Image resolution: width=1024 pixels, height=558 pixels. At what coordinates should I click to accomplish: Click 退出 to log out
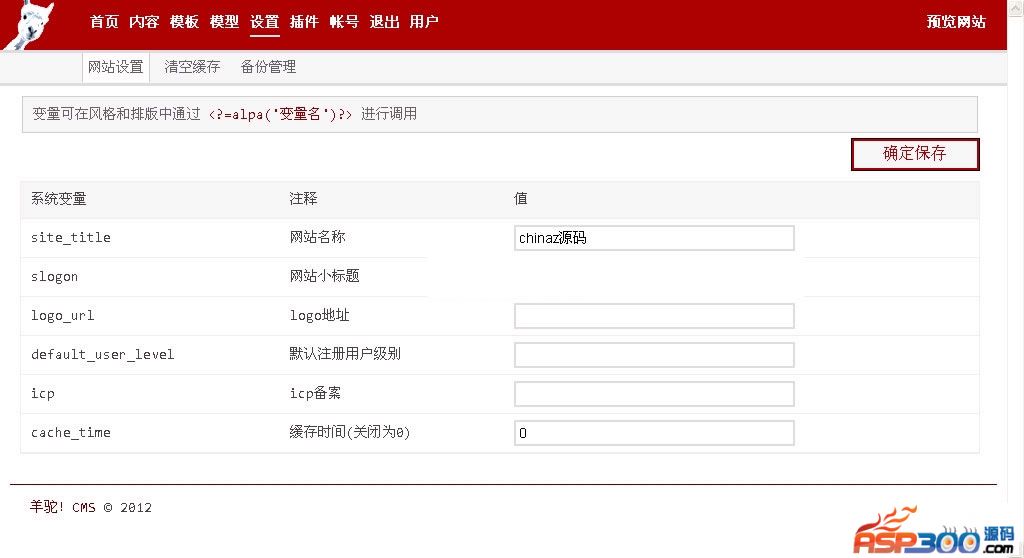click(x=384, y=22)
